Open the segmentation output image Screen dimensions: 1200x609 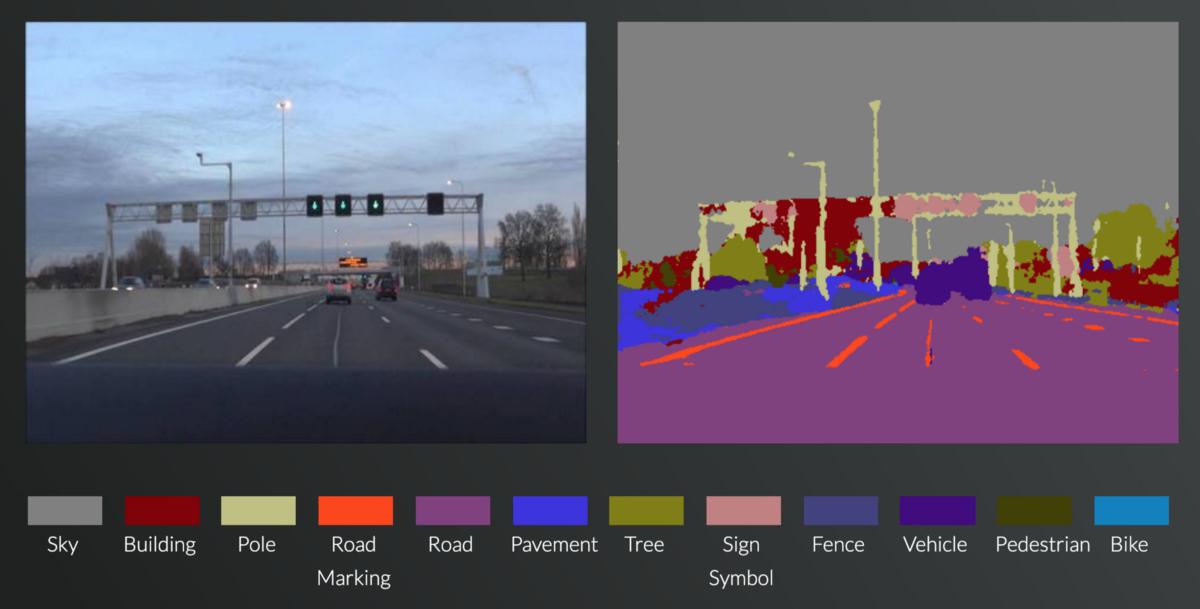[898, 232]
